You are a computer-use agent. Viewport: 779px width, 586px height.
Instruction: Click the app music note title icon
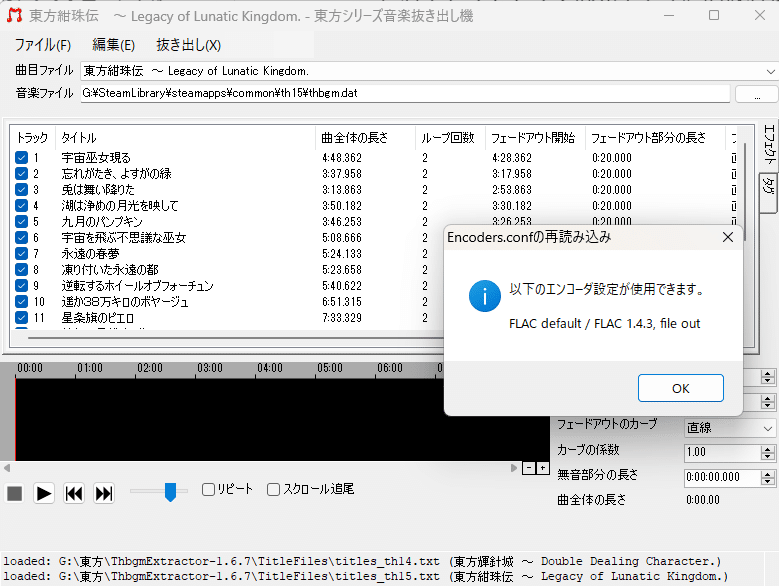coord(14,15)
